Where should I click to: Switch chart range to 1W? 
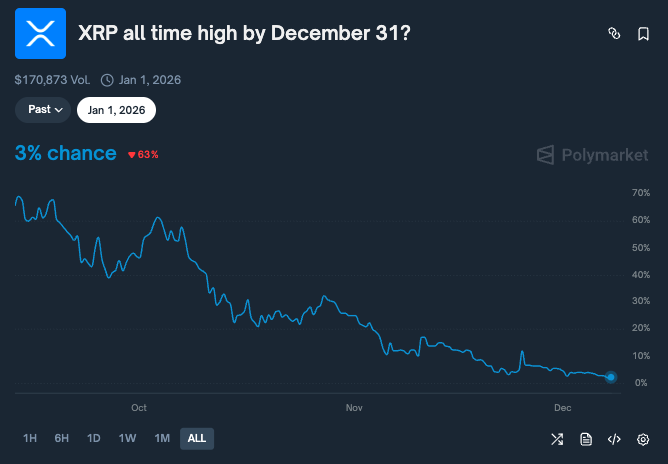[127, 439]
